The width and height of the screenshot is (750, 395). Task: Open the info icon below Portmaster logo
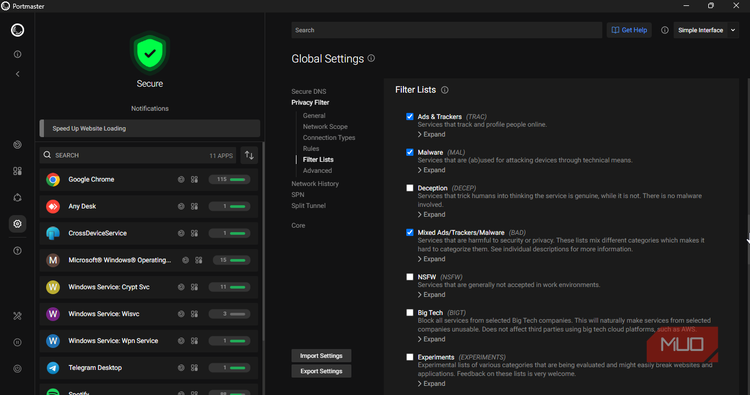pyautogui.click(x=17, y=55)
